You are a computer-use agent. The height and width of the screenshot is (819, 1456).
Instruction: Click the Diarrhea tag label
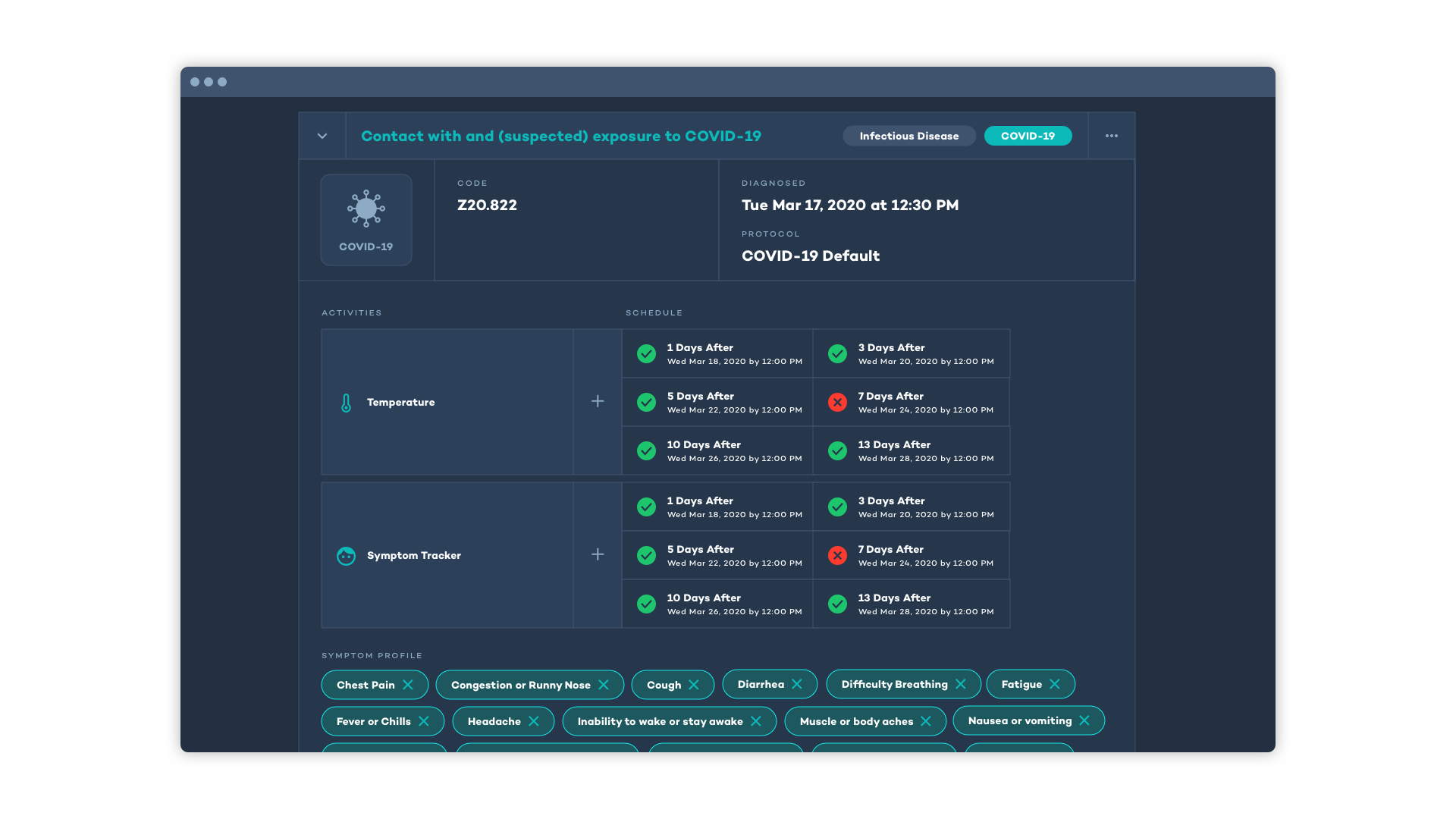click(x=761, y=684)
